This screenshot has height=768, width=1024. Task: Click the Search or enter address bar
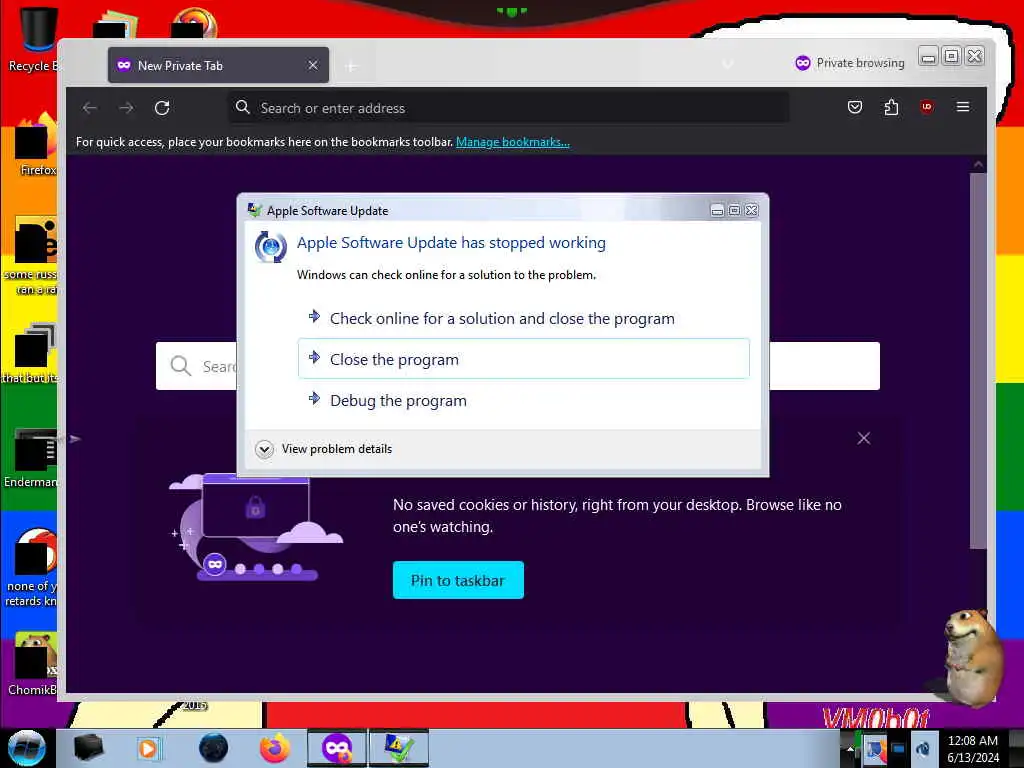[509, 108]
